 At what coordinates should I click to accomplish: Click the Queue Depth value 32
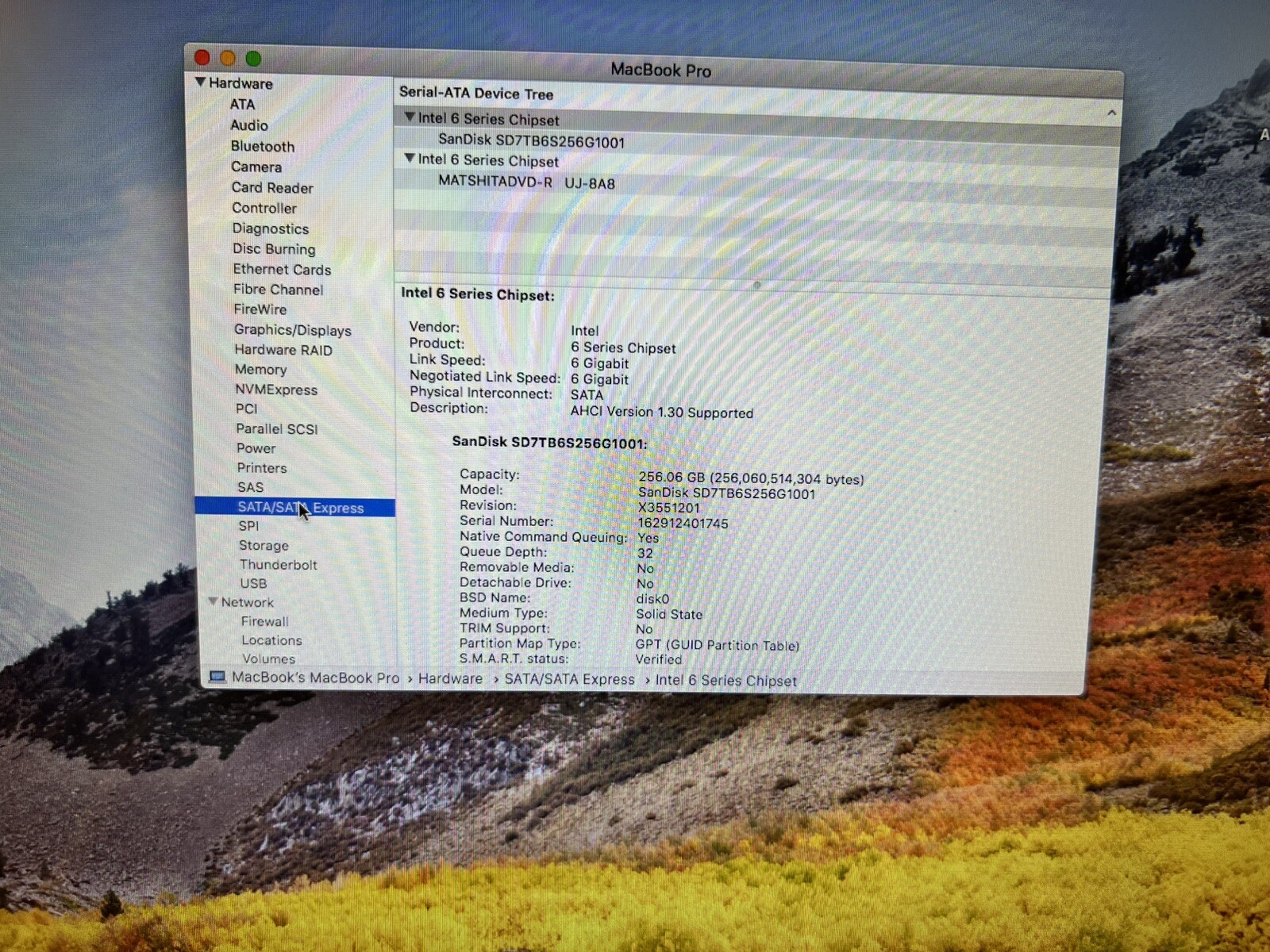(645, 553)
